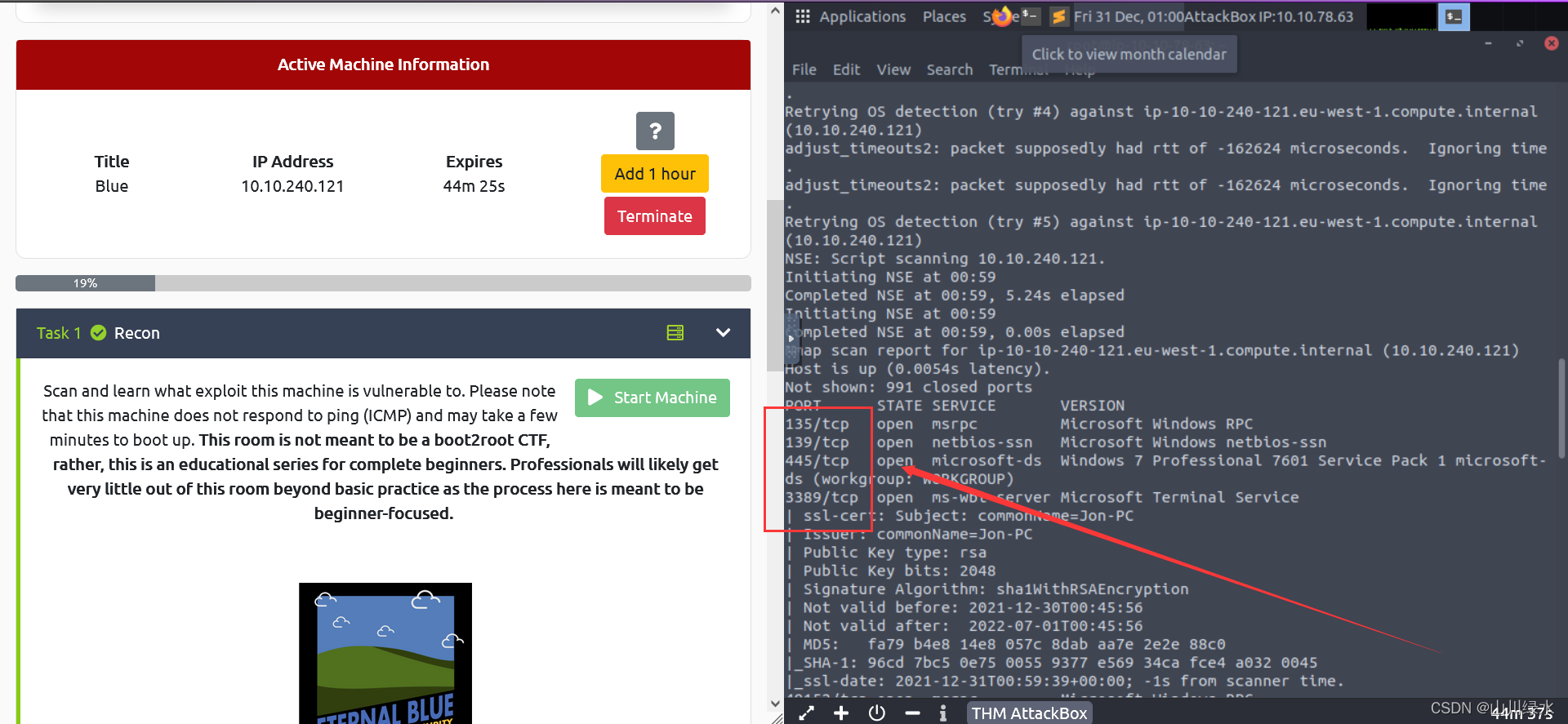
Task: Open the Task 1 notes list icon
Action: pos(675,333)
